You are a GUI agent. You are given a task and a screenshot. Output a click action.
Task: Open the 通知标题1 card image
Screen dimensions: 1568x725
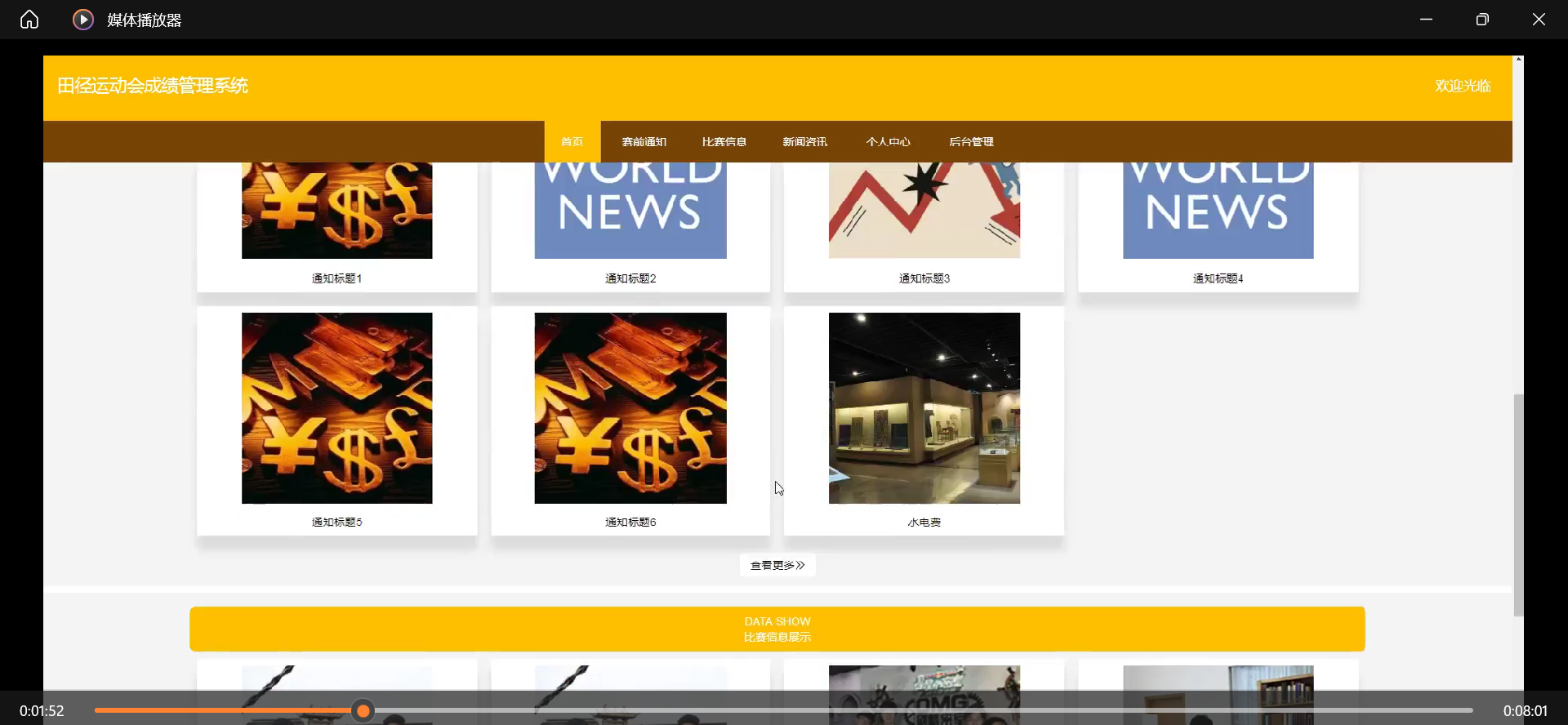pos(337,211)
